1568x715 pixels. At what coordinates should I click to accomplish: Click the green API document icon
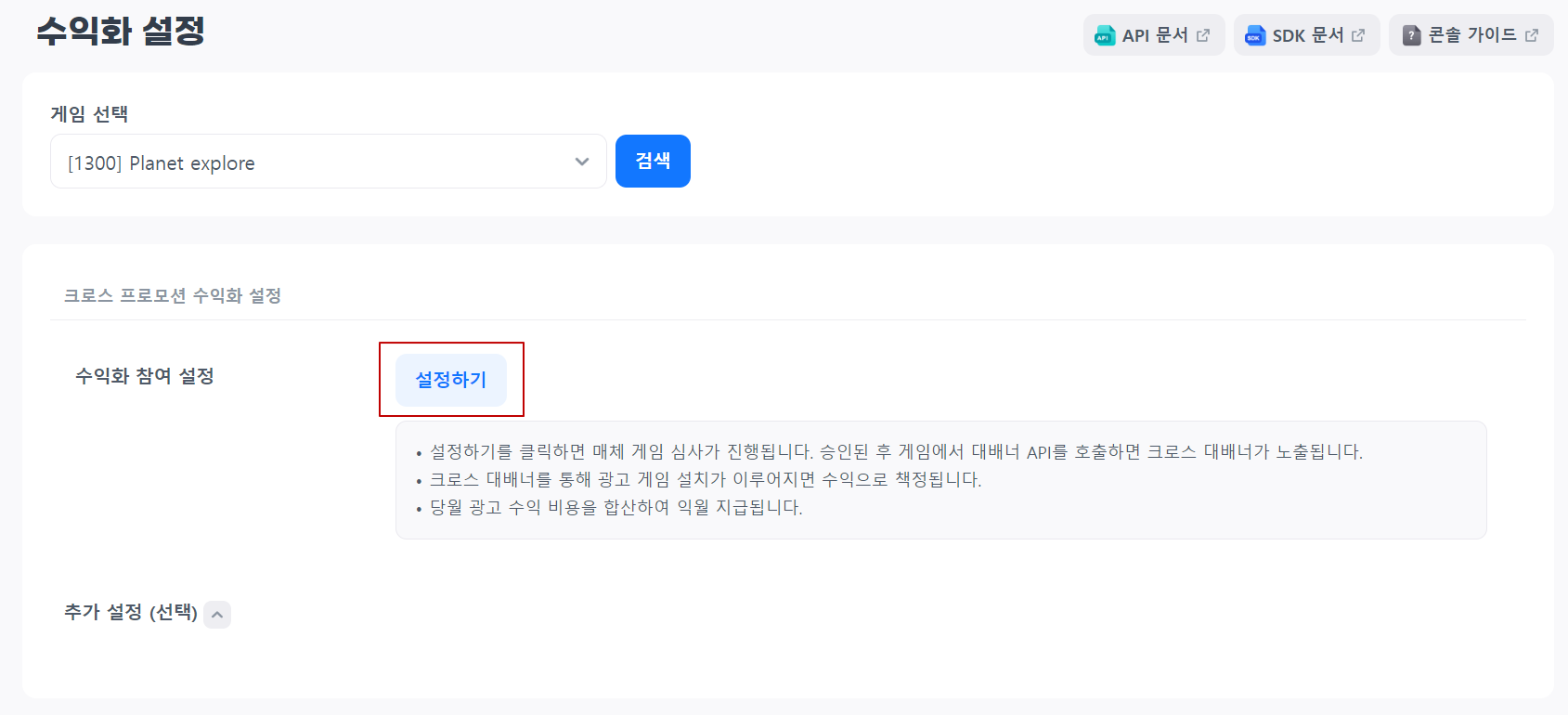pyautogui.click(x=1104, y=35)
